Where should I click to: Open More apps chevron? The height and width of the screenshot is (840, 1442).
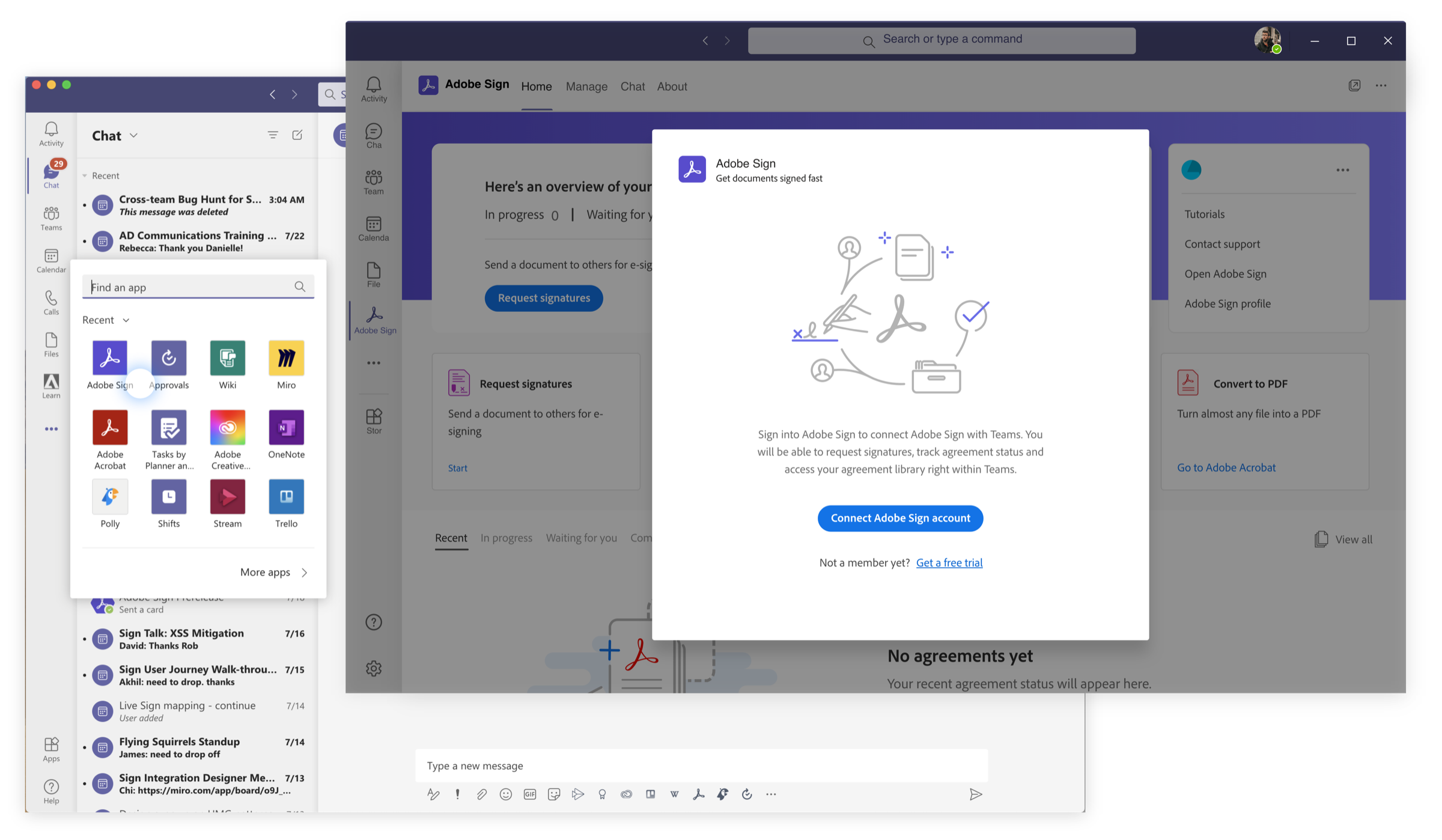point(305,573)
